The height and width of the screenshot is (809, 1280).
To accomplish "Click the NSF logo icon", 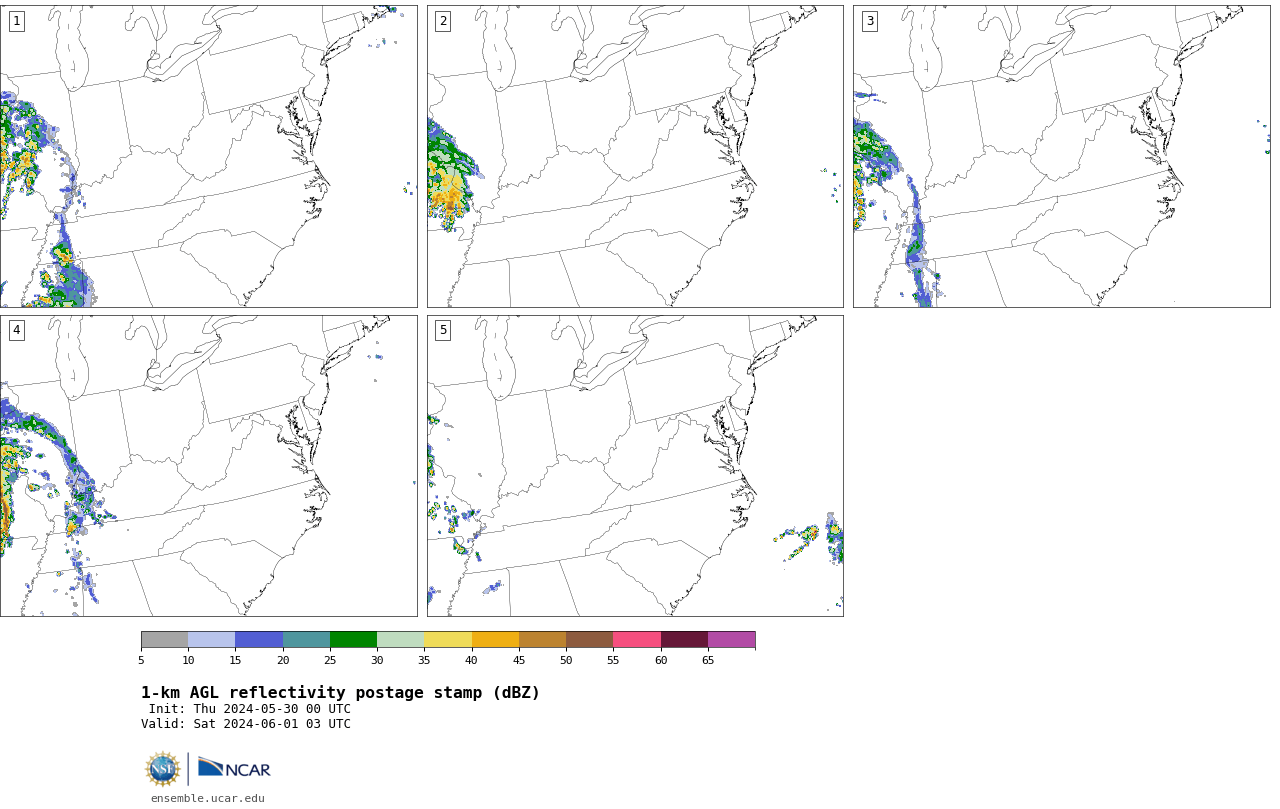I will [163, 769].
